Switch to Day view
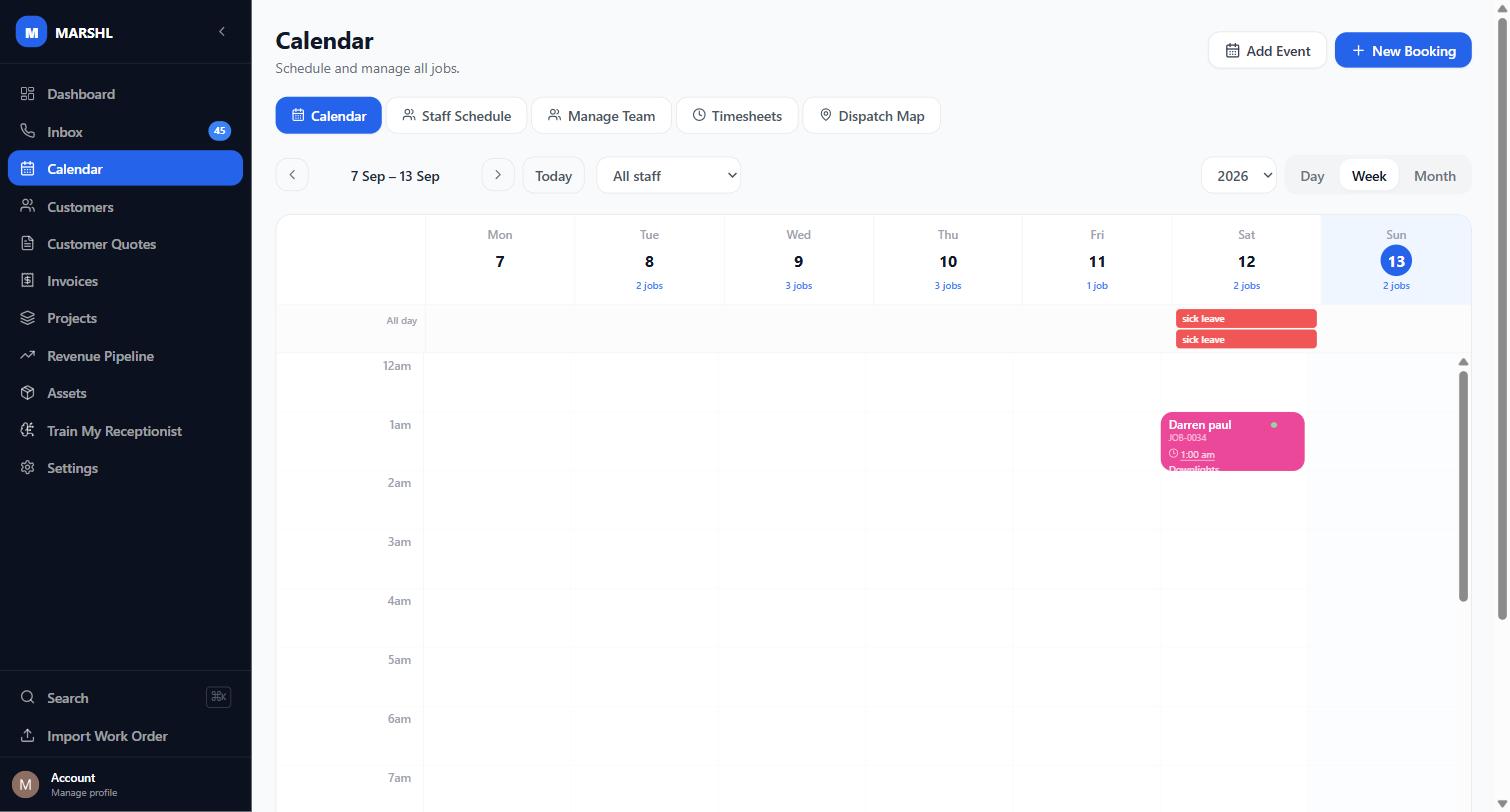Viewport: 1510px width, 812px height. [1312, 175]
